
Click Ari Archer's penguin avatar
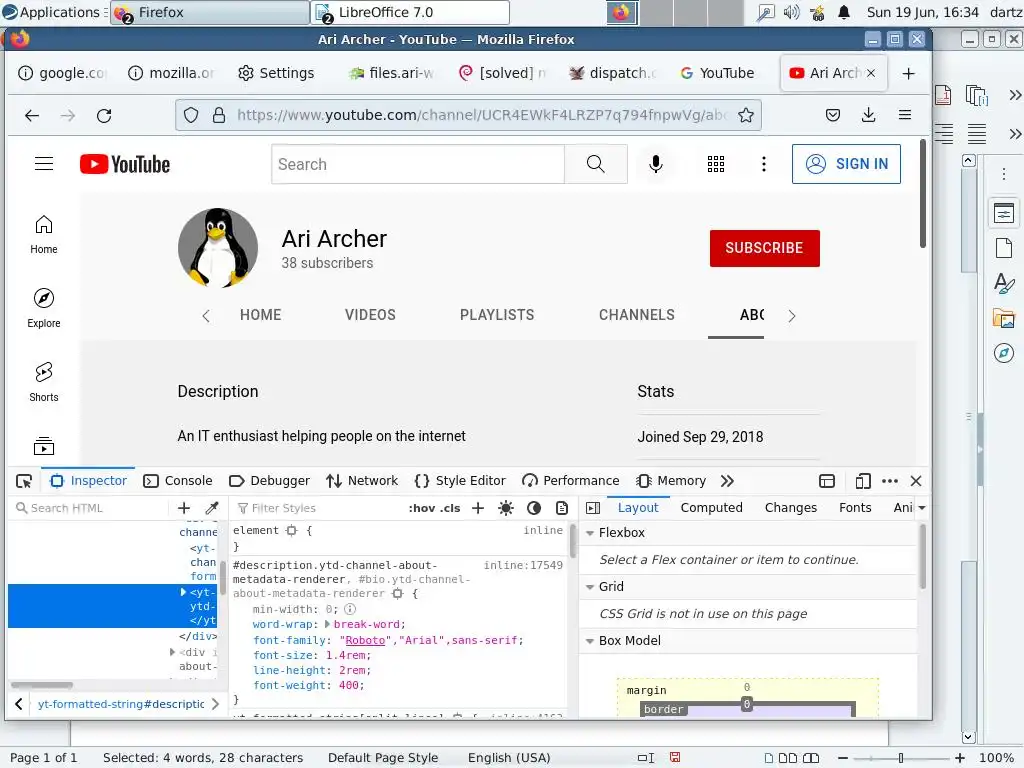point(218,248)
